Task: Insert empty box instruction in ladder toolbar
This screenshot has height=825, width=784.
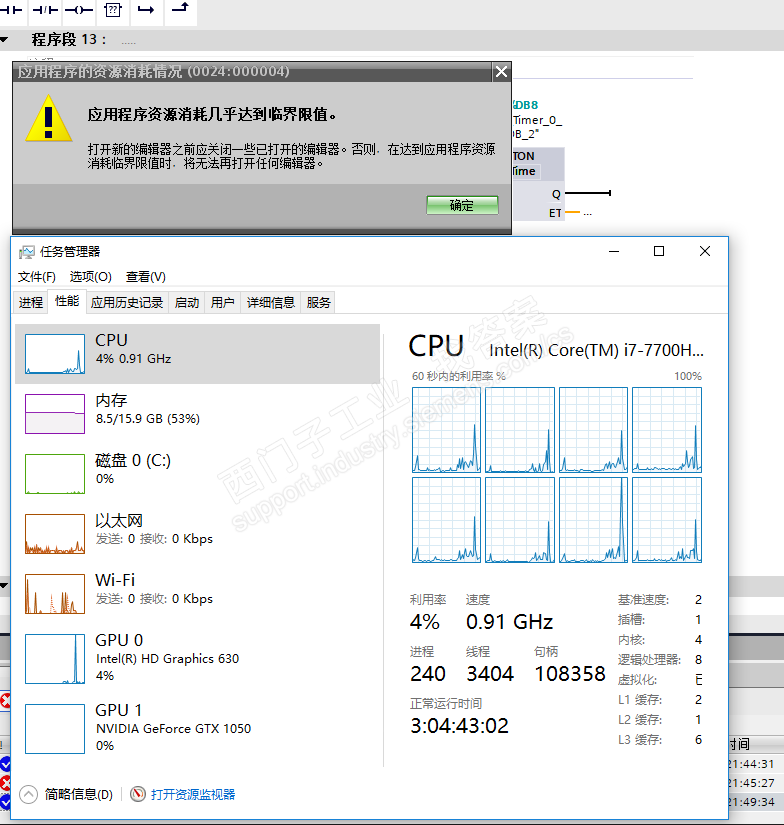Action: pyautogui.click(x=113, y=10)
